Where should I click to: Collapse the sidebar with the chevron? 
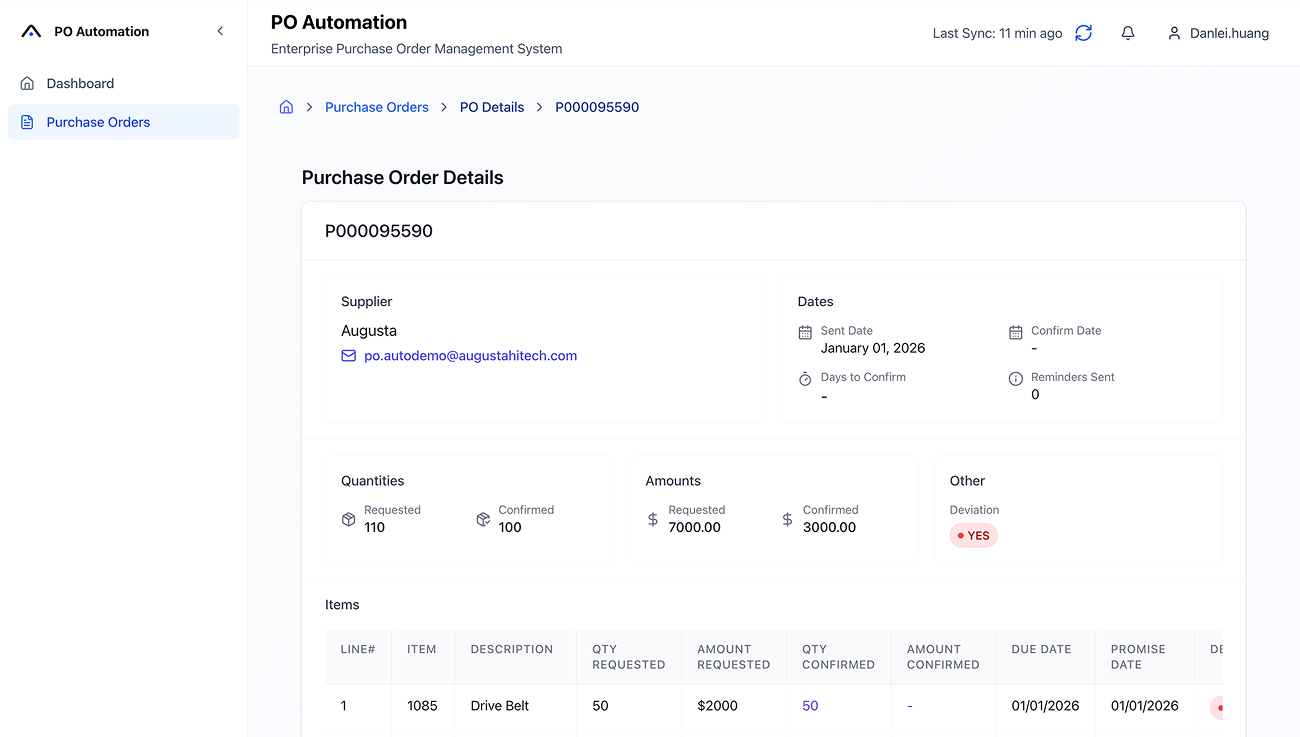220,32
